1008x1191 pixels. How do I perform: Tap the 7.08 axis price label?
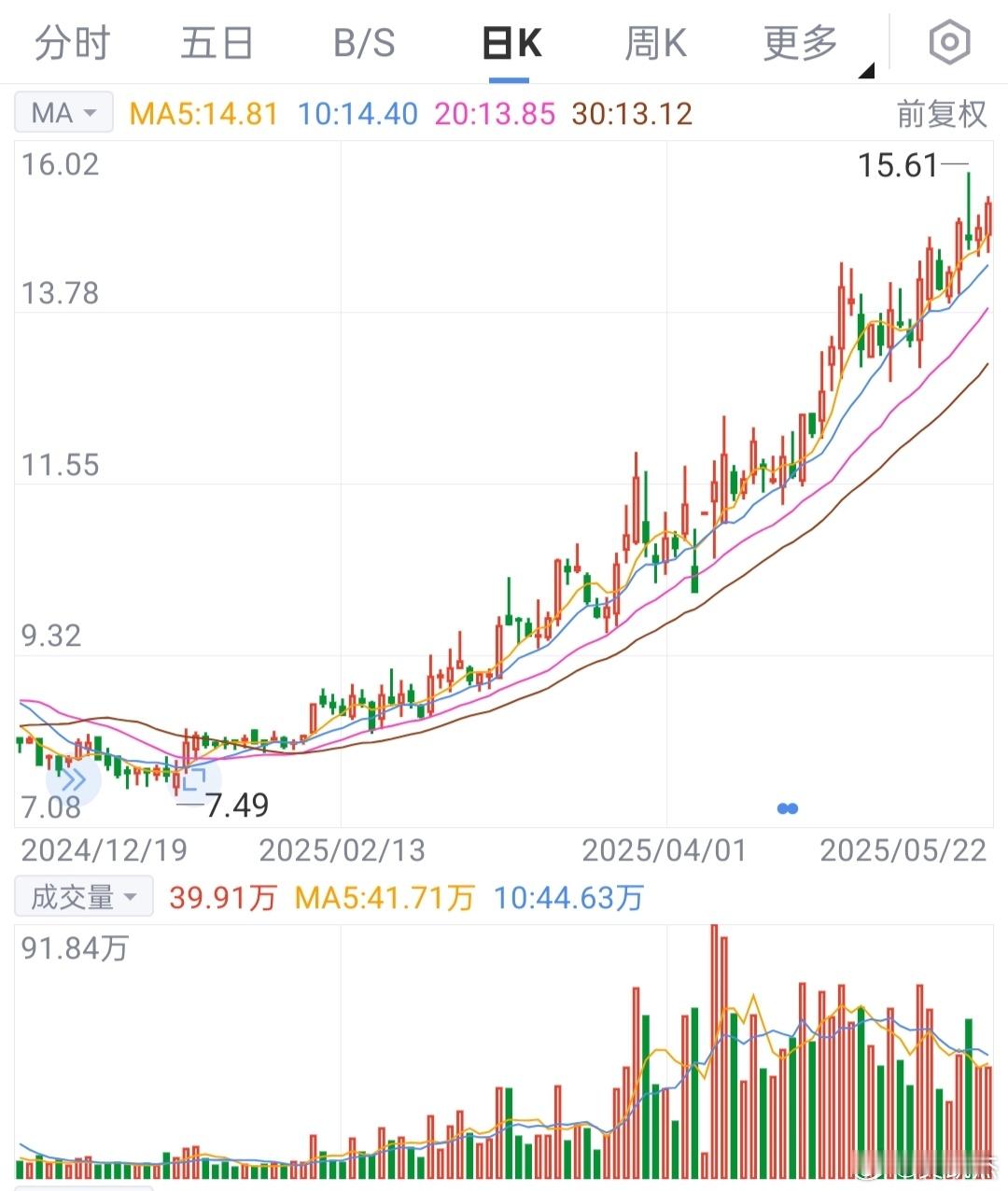[51, 807]
